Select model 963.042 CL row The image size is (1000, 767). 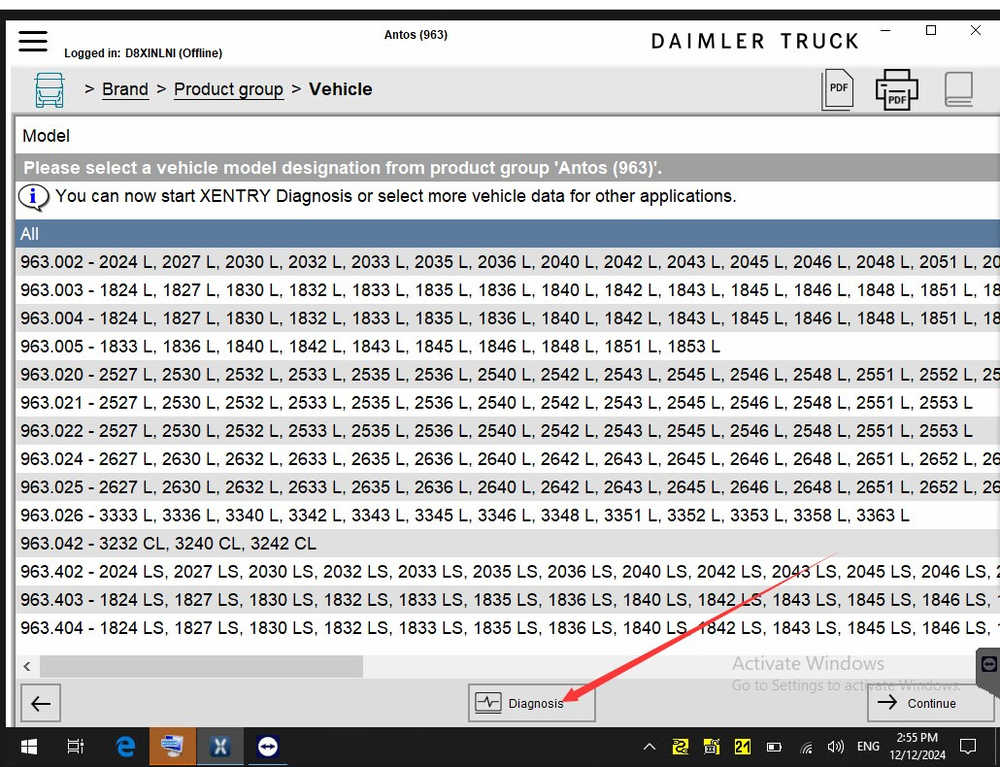tap(508, 543)
